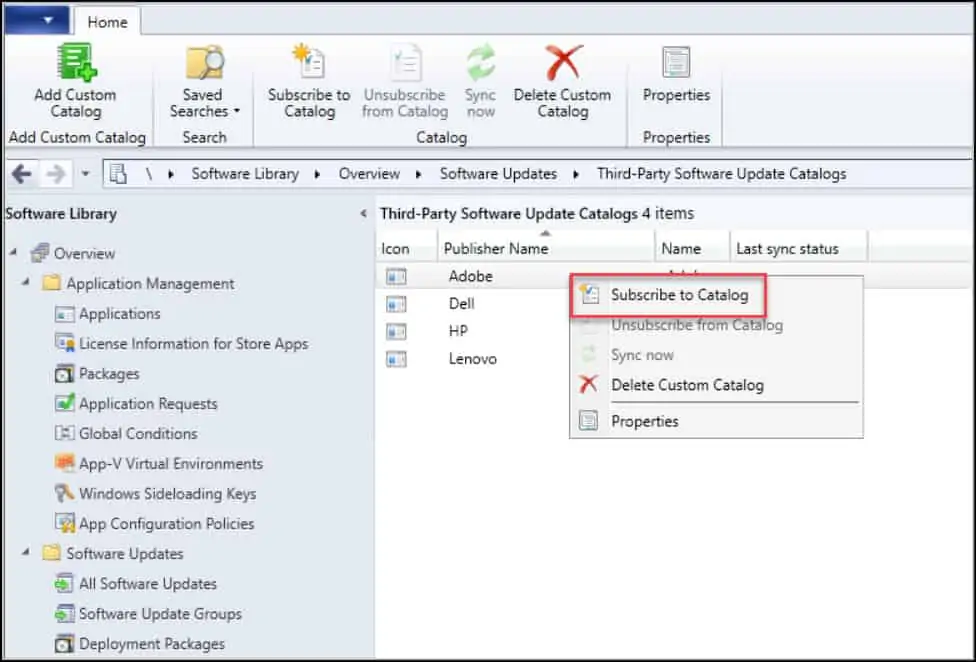Click the Dell row catalog icon
This screenshot has height=662, width=976.
pos(396,304)
